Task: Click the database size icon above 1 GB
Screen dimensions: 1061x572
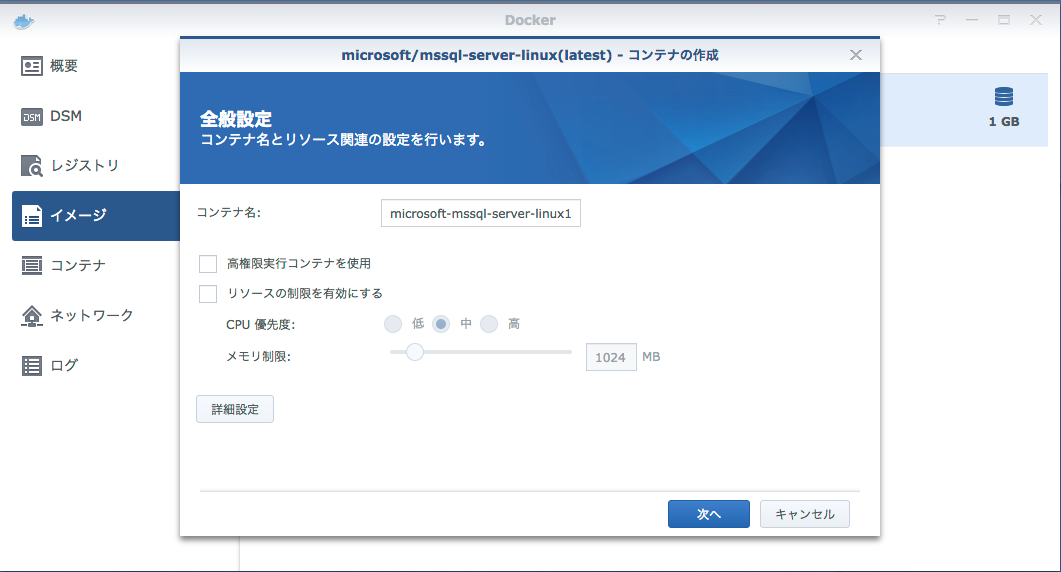Action: click(x=1003, y=97)
